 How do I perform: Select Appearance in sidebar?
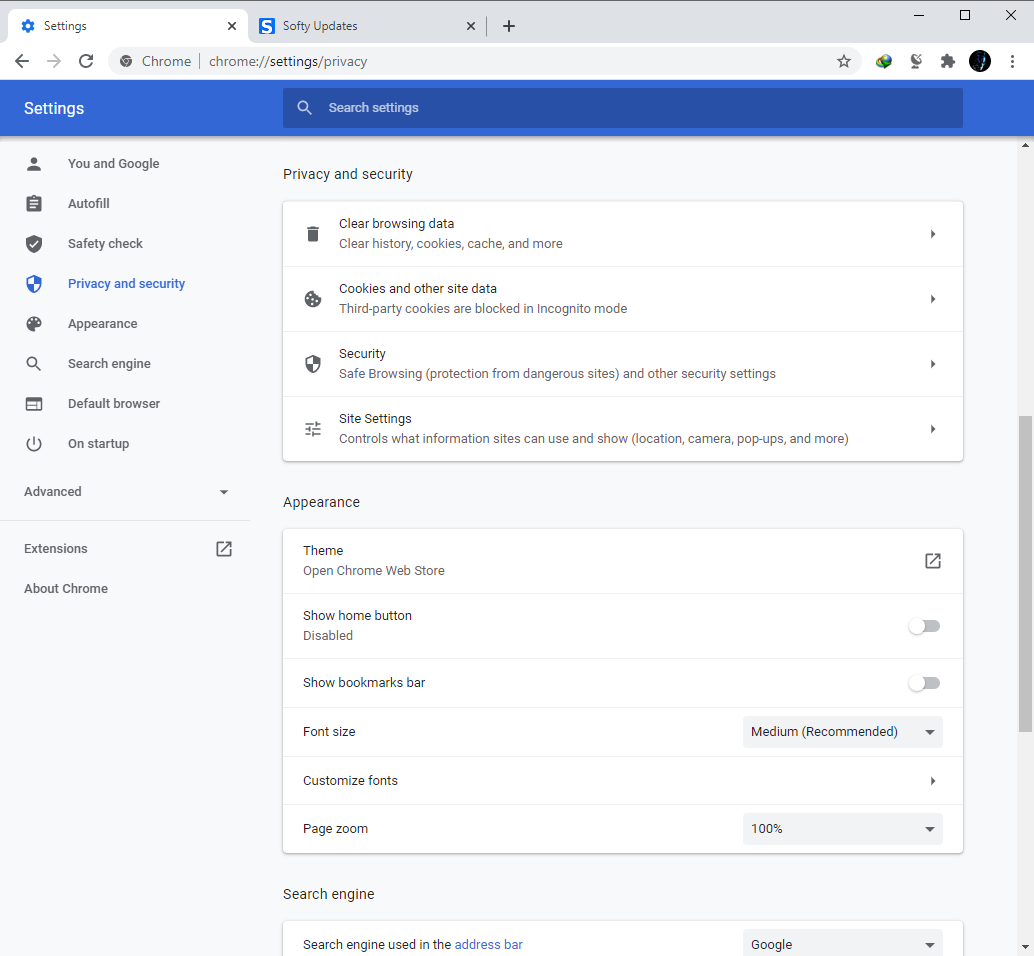click(x=102, y=324)
